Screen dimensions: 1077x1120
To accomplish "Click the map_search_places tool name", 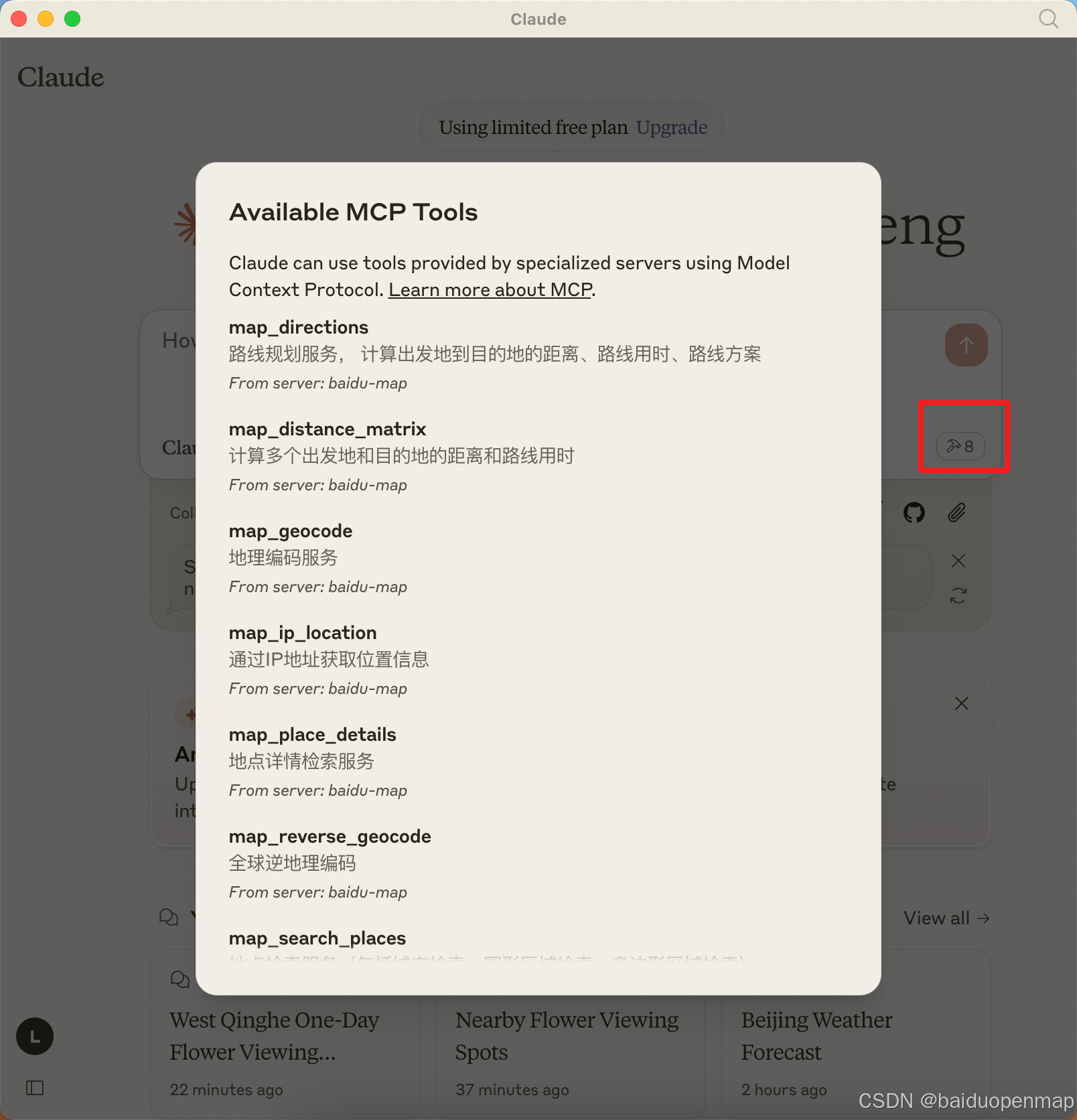I will point(317,938).
